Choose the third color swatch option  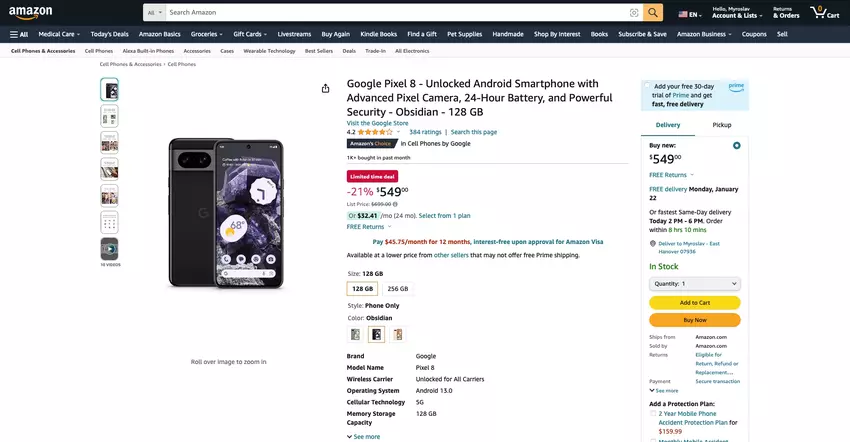[398, 334]
